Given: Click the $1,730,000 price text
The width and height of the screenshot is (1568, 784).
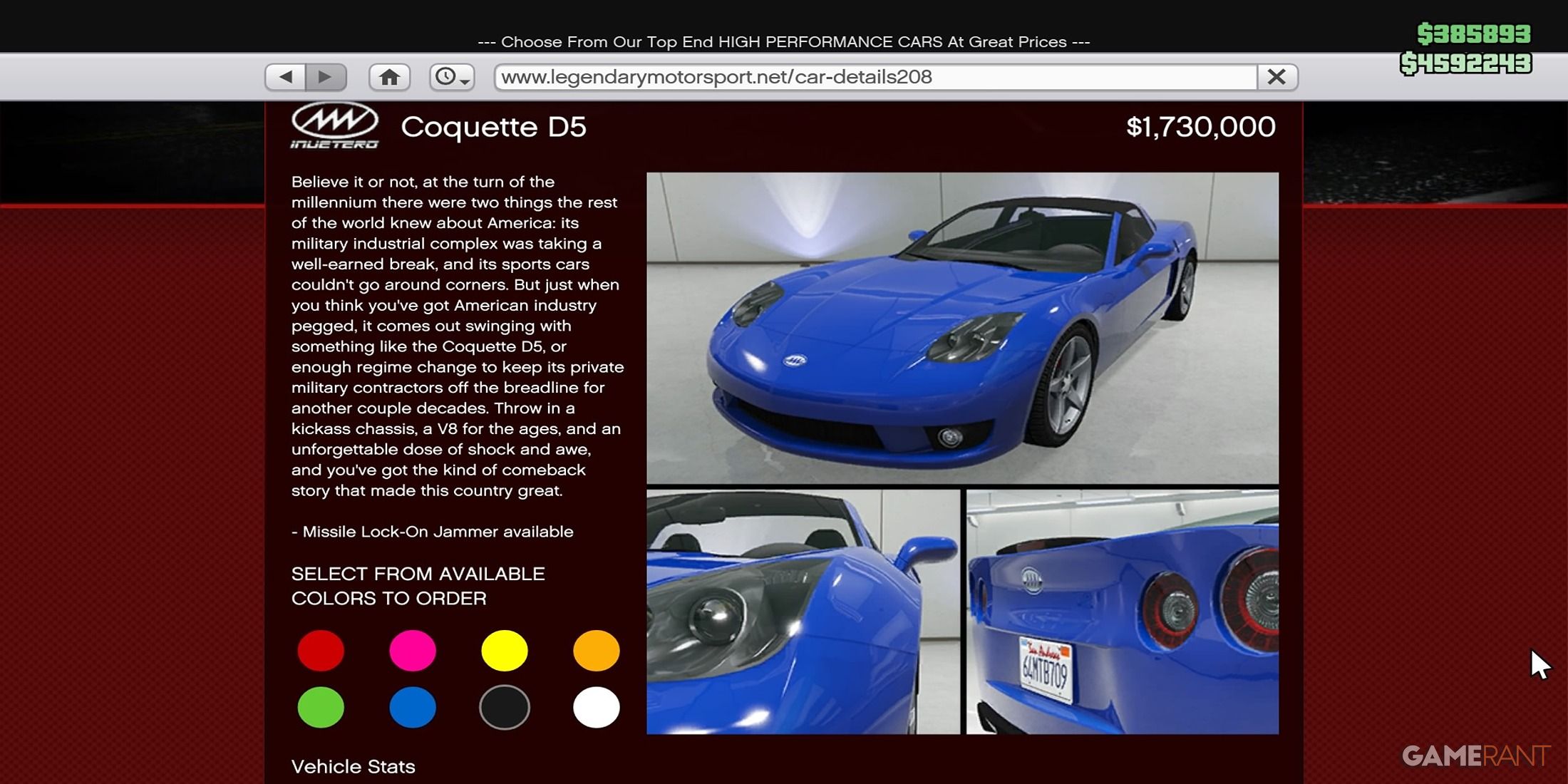Looking at the screenshot, I should [x=1201, y=127].
